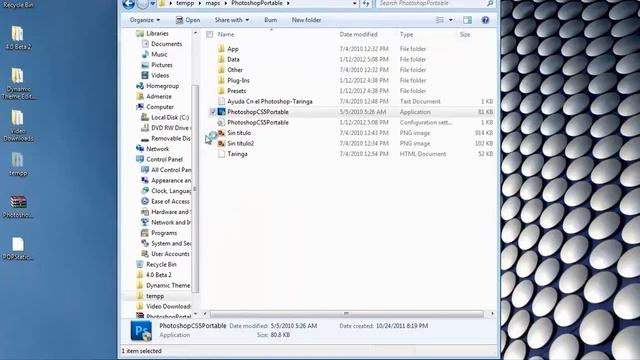Screen dimensions: 640x360
Task: Select the Taringa HTML document
Action: [237, 154]
